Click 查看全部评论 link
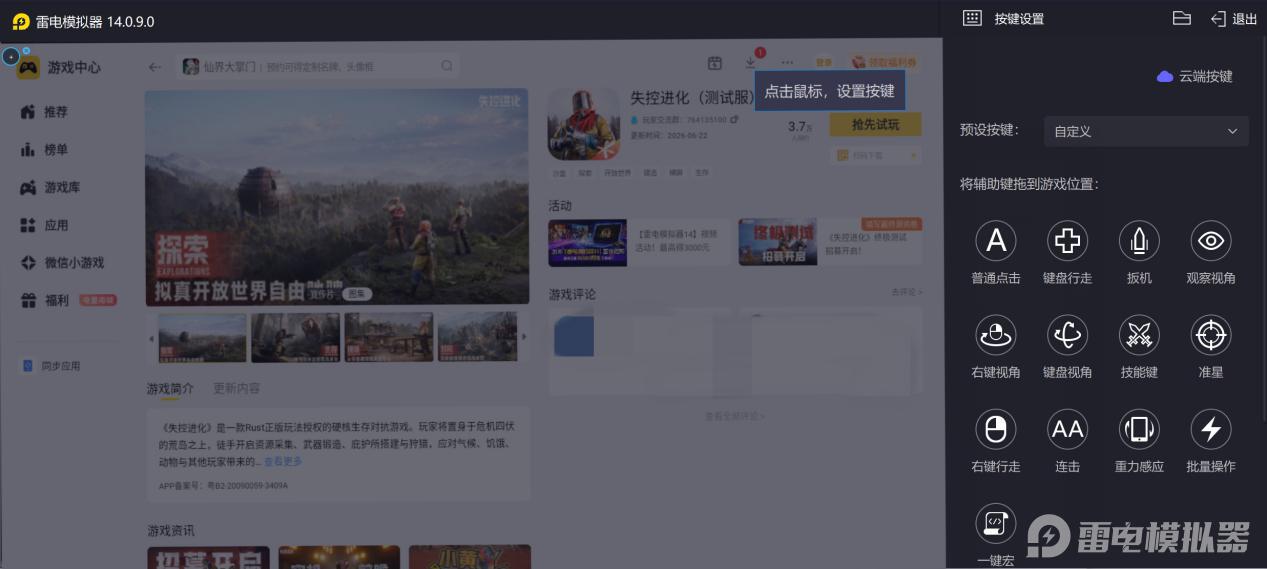The width and height of the screenshot is (1267, 569). click(x=735, y=416)
